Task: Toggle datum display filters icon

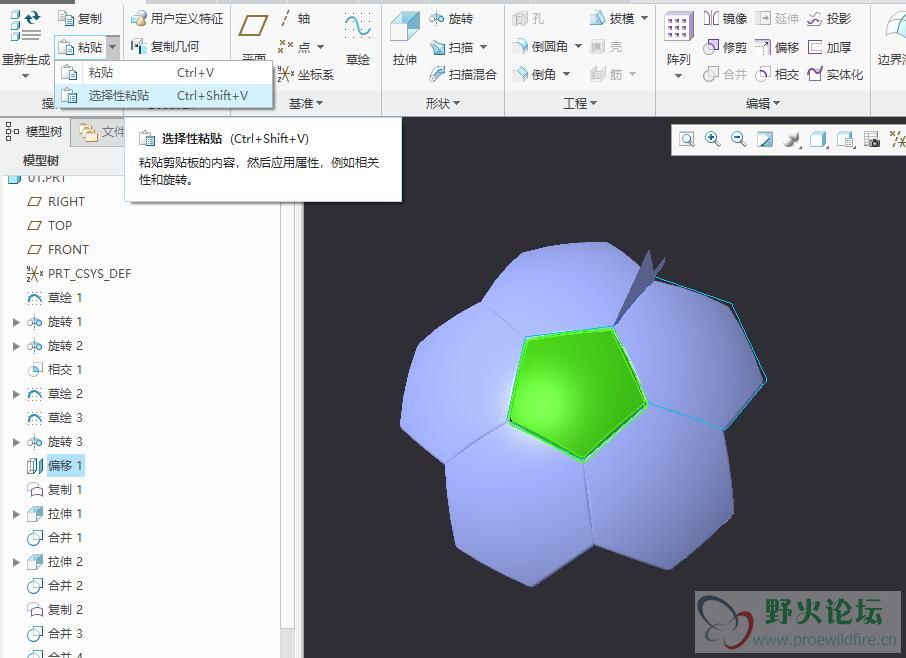Action: [896, 139]
